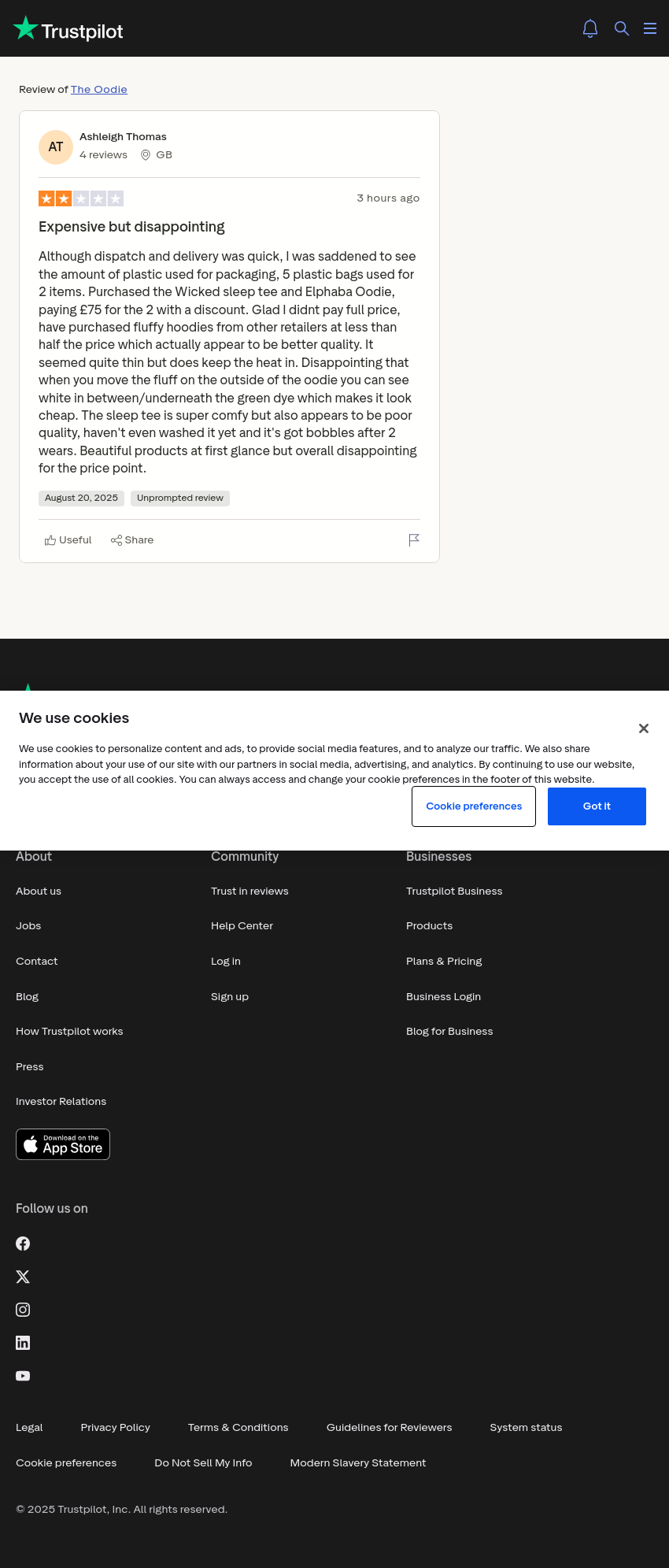Click the Log in footer link
The height and width of the screenshot is (1568, 669).
[226, 962]
